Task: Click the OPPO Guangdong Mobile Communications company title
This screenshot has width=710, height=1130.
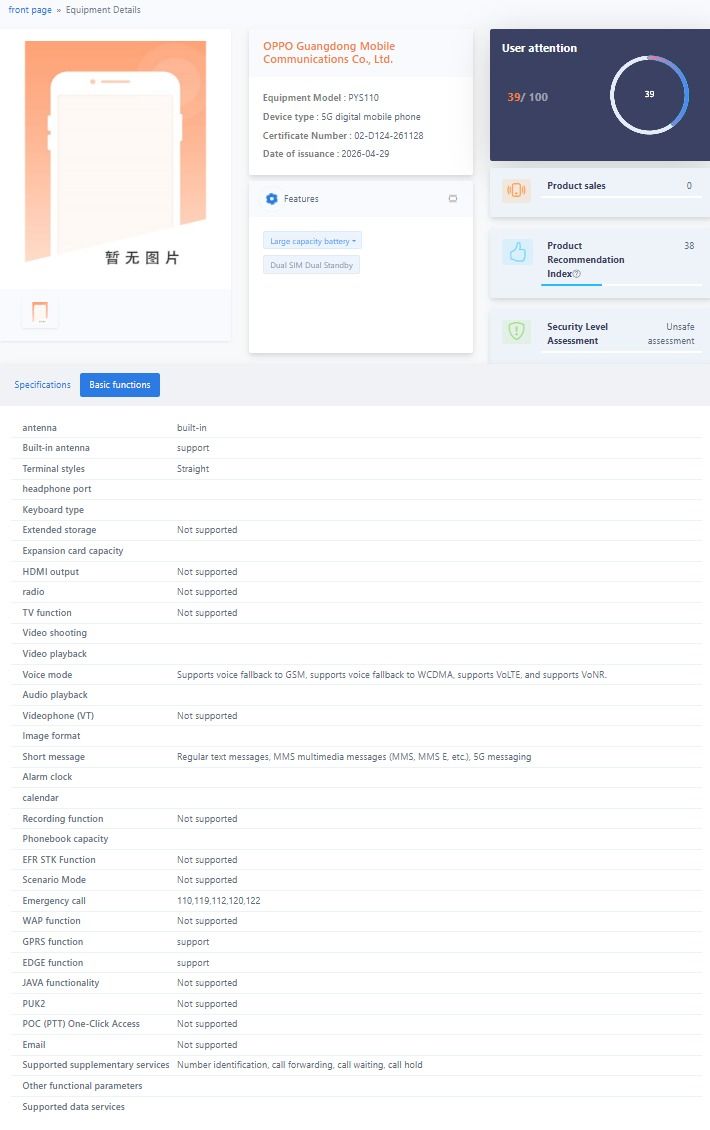Action: pos(329,53)
